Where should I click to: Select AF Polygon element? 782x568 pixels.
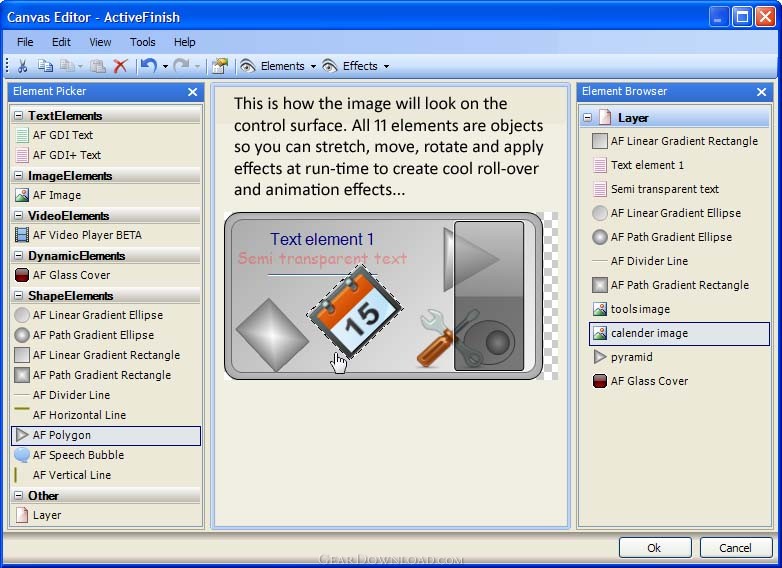coord(106,435)
